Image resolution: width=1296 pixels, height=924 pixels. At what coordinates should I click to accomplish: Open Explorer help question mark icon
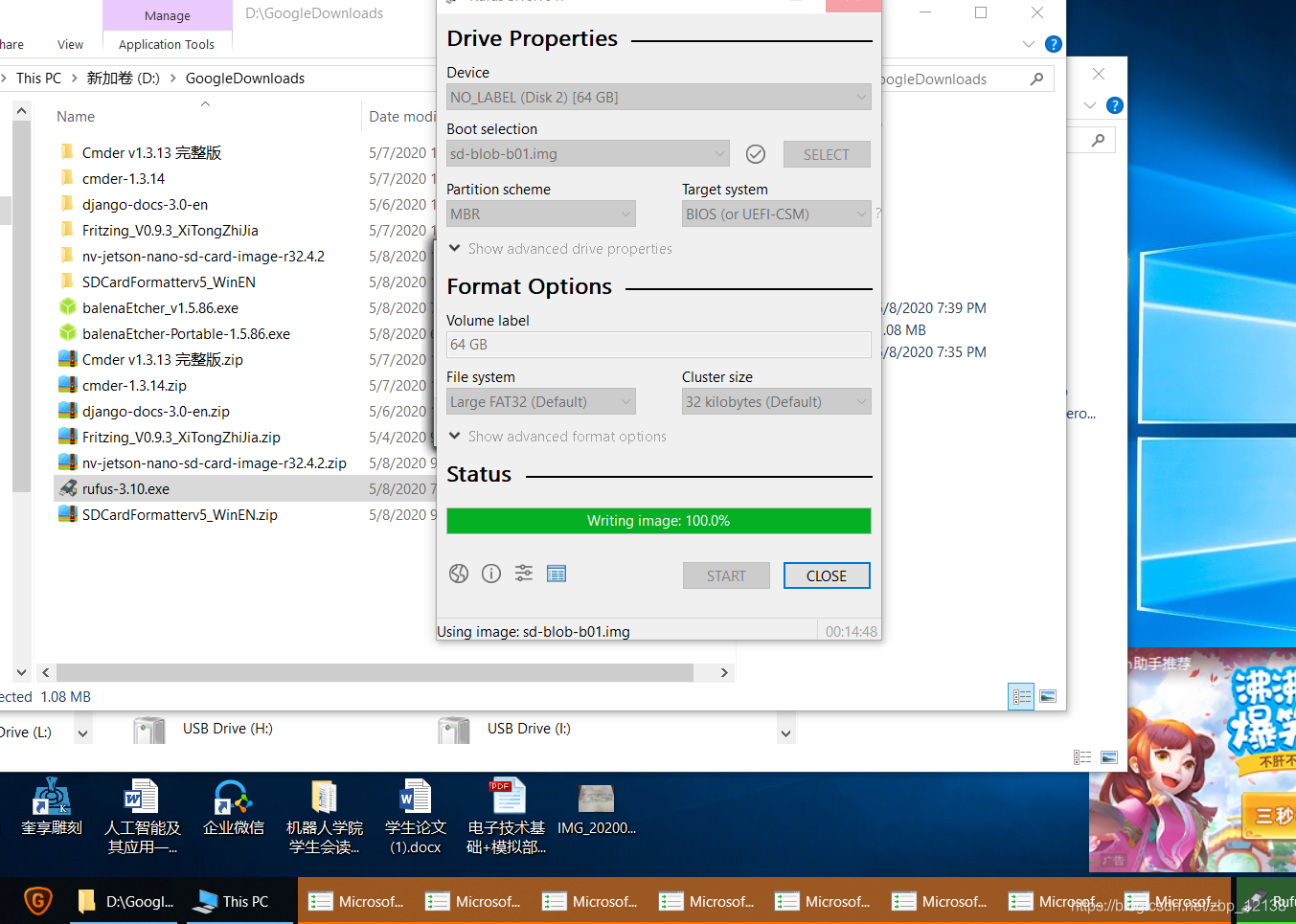[x=1054, y=44]
